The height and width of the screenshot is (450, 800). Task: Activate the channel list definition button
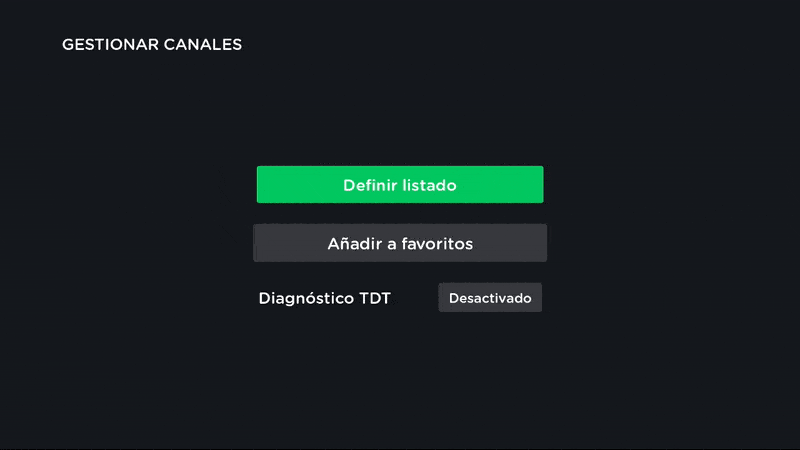[x=400, y=185]
